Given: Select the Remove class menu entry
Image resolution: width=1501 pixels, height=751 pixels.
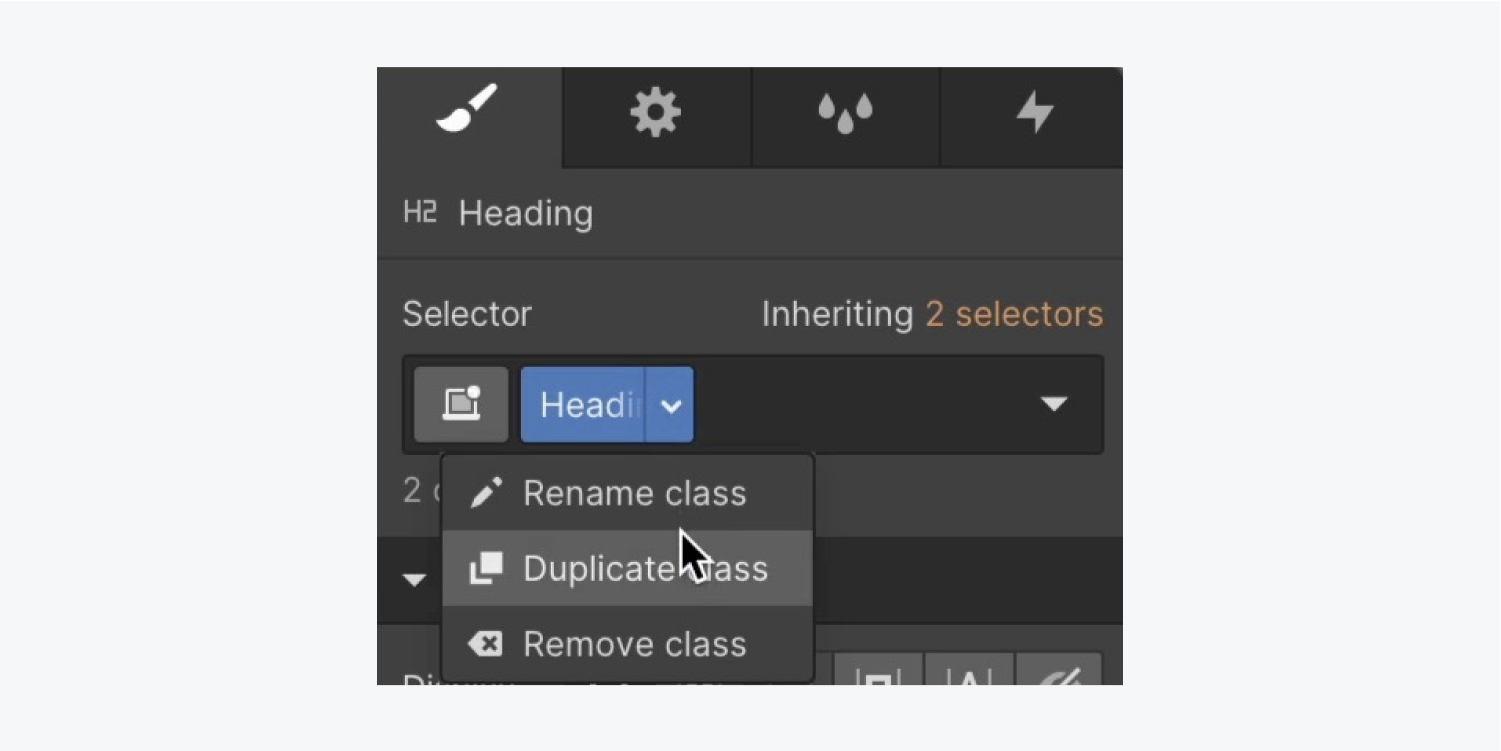Looking at the screenshot, I should (634, 644).
